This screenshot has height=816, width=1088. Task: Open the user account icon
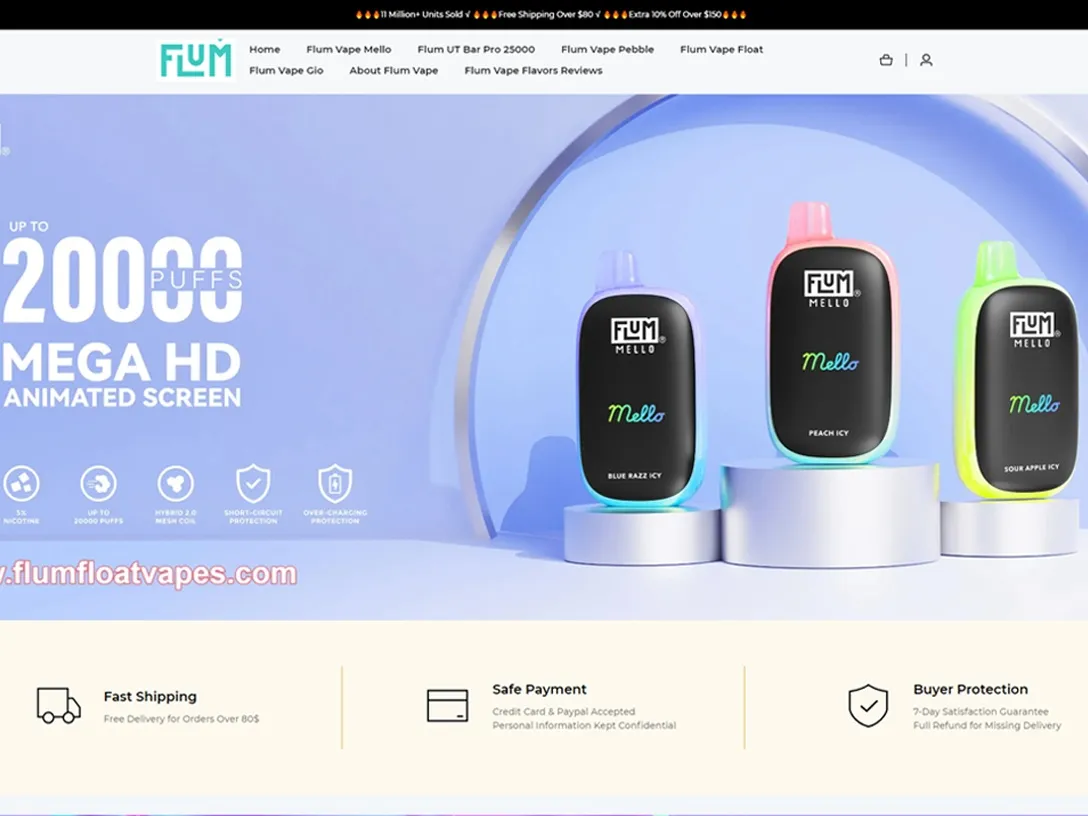(926, 60)
